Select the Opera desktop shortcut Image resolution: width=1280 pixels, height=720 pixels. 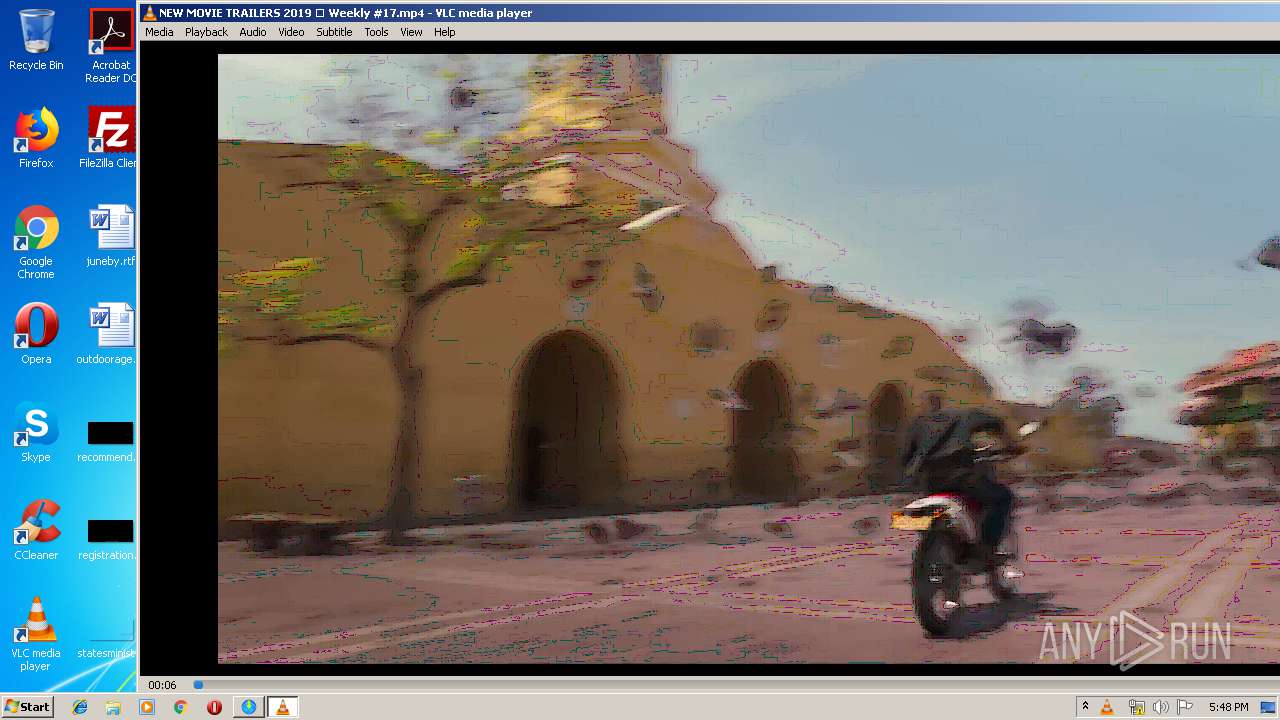(x=36, y=334)
